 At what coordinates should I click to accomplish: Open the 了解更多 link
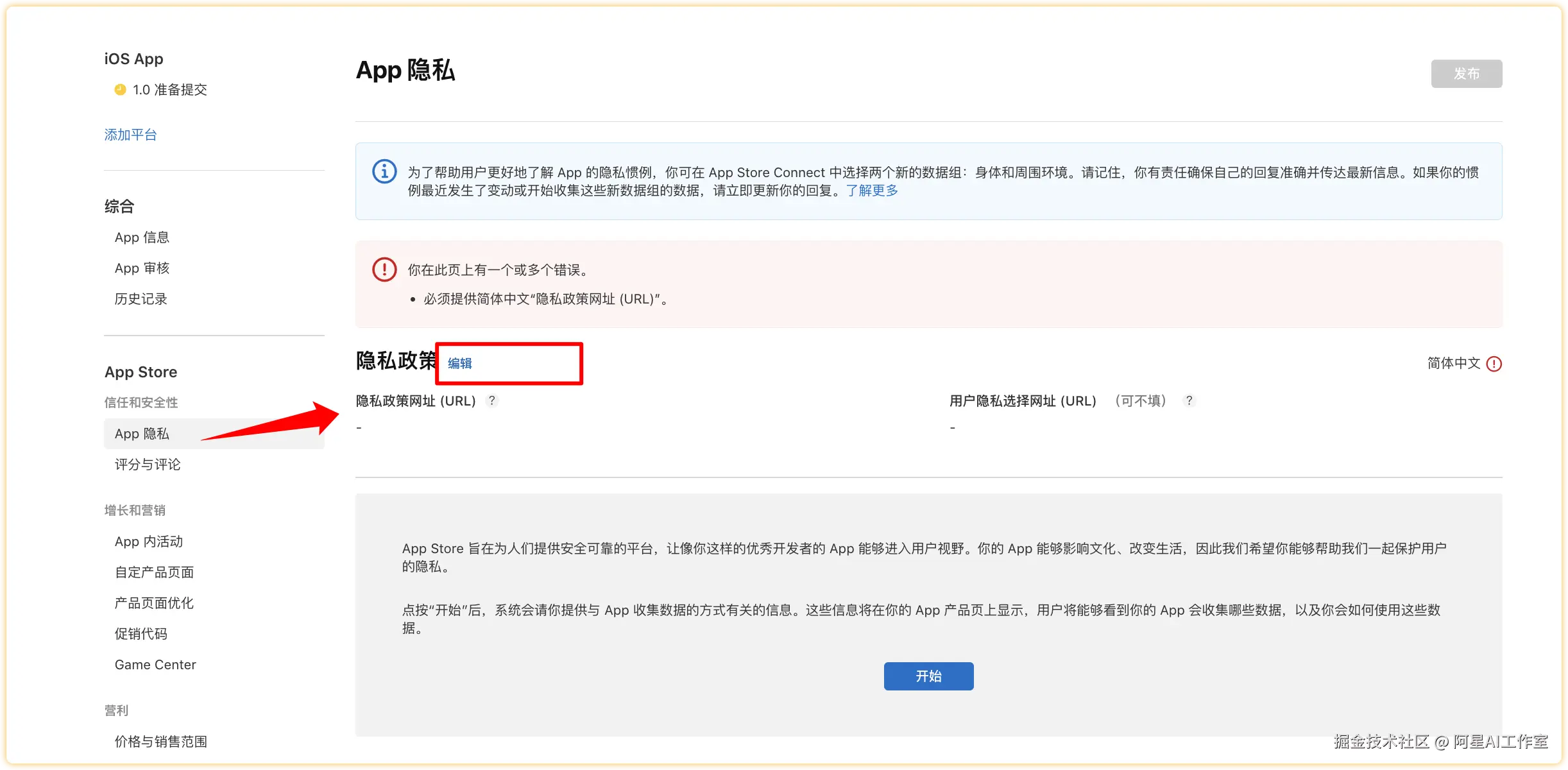(872, 191)
